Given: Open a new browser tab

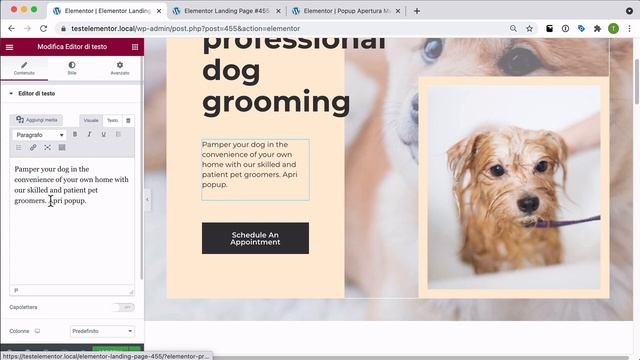Looking at the screenshot, I should tap(417, 11).
